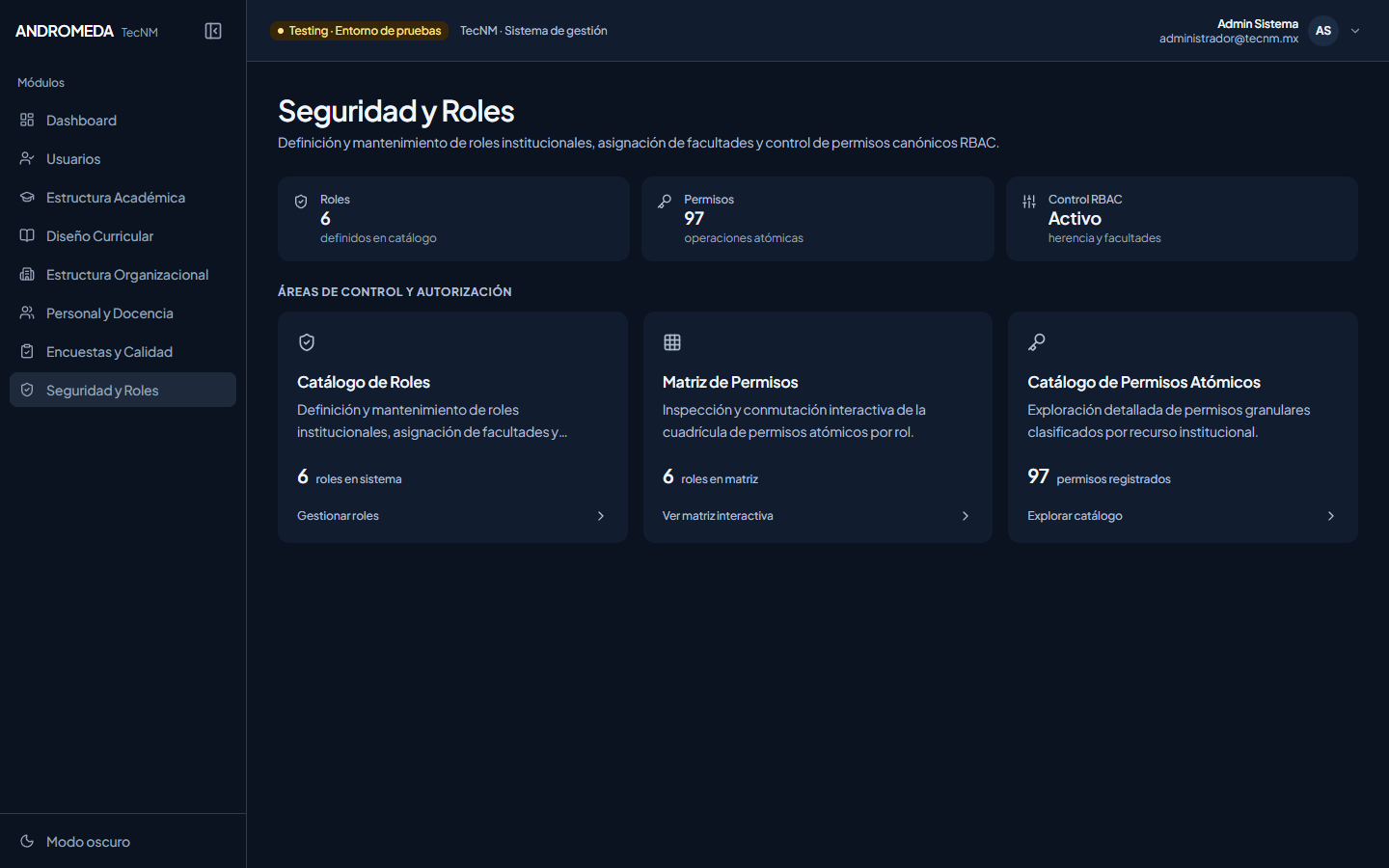Click the moon icon beside Modo oscuro

click(x=27, y=841)
